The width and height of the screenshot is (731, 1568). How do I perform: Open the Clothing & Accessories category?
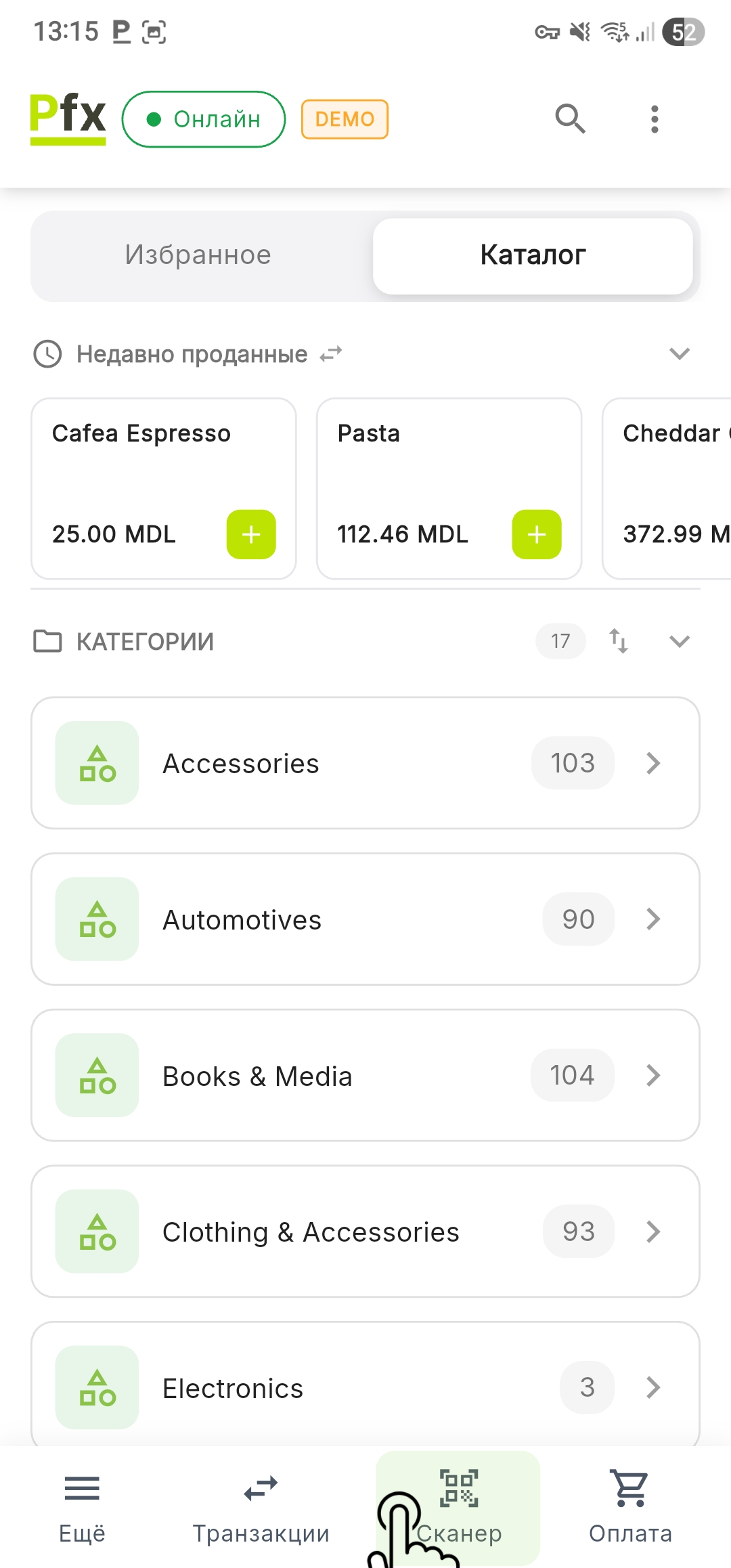[365, 1232]
